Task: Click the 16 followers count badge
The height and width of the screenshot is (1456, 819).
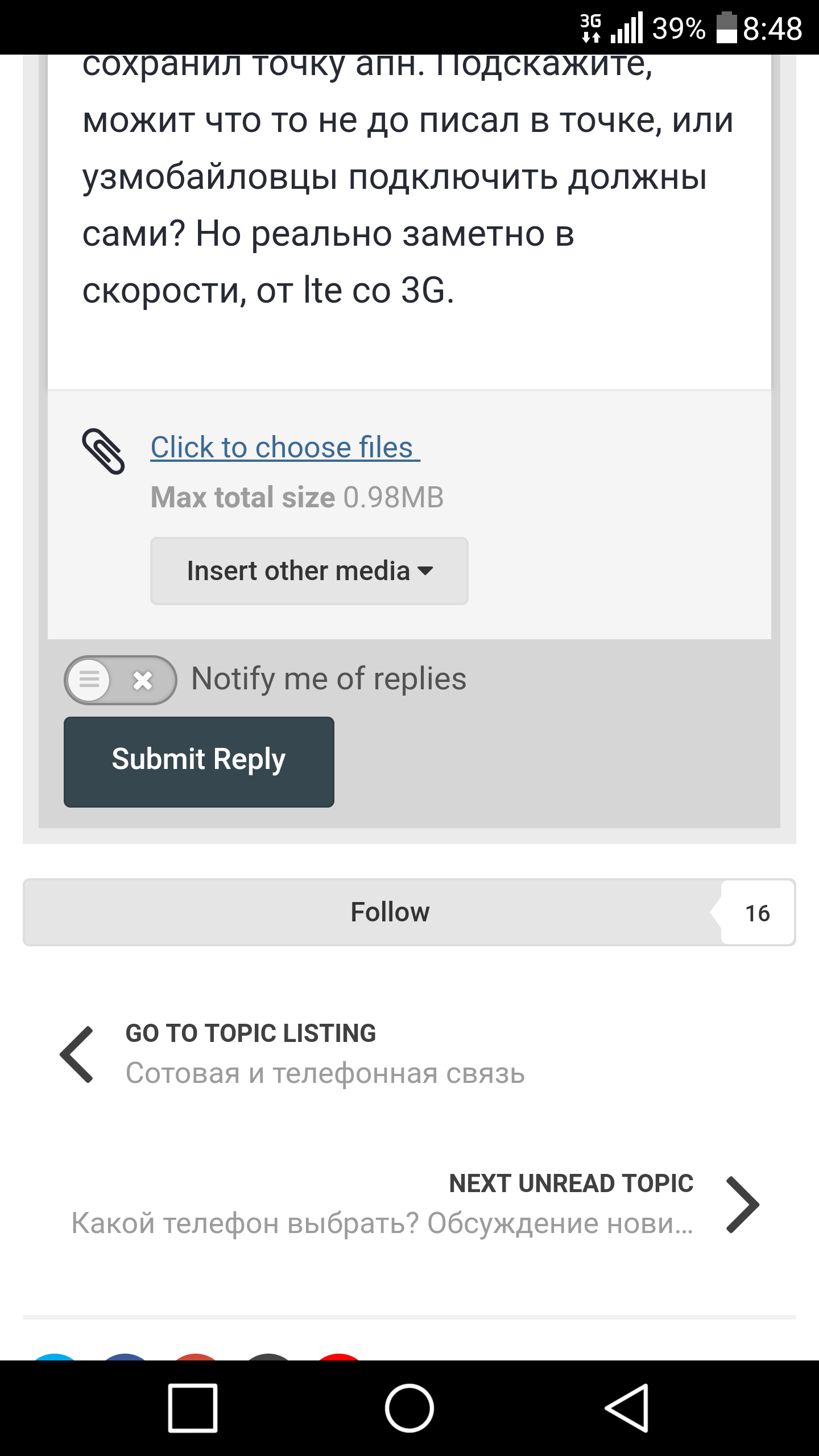Action: [757, 913]
